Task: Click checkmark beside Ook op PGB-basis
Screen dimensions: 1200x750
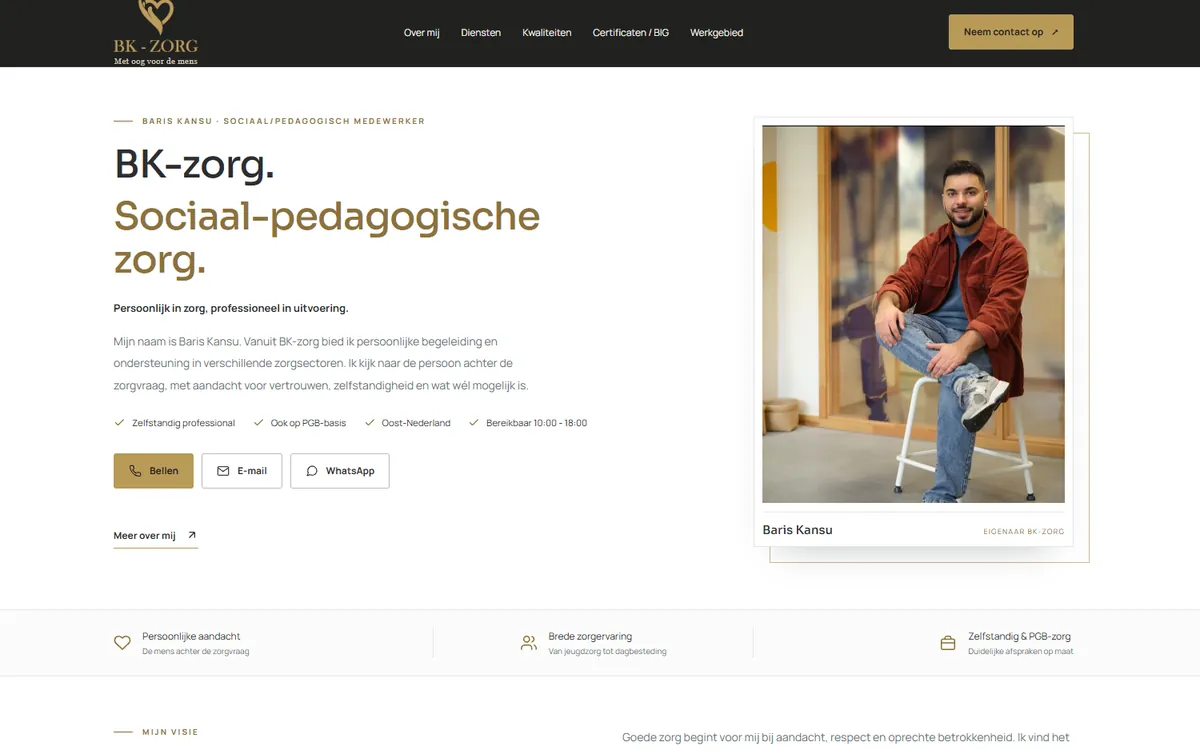Action: coord(259,423)
